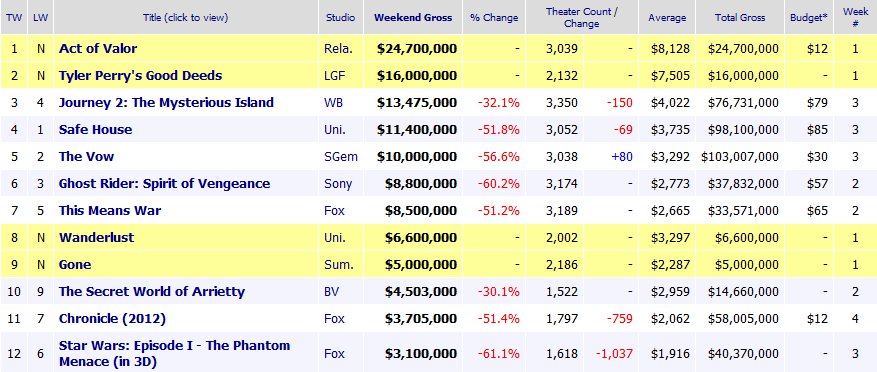Open the Gone movie page

click(75, 265)
